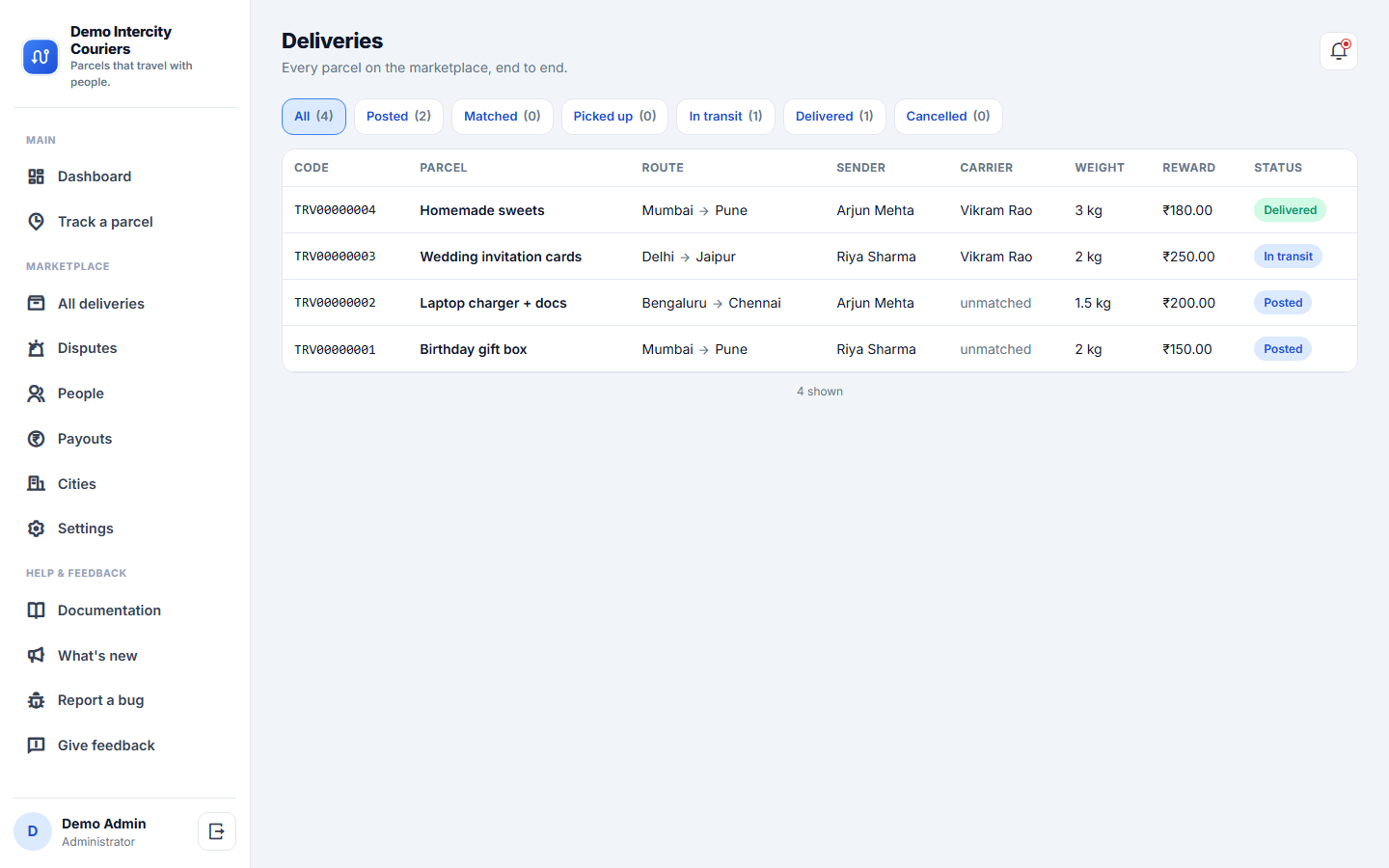Click code TRV00000003

coord(335,257)
